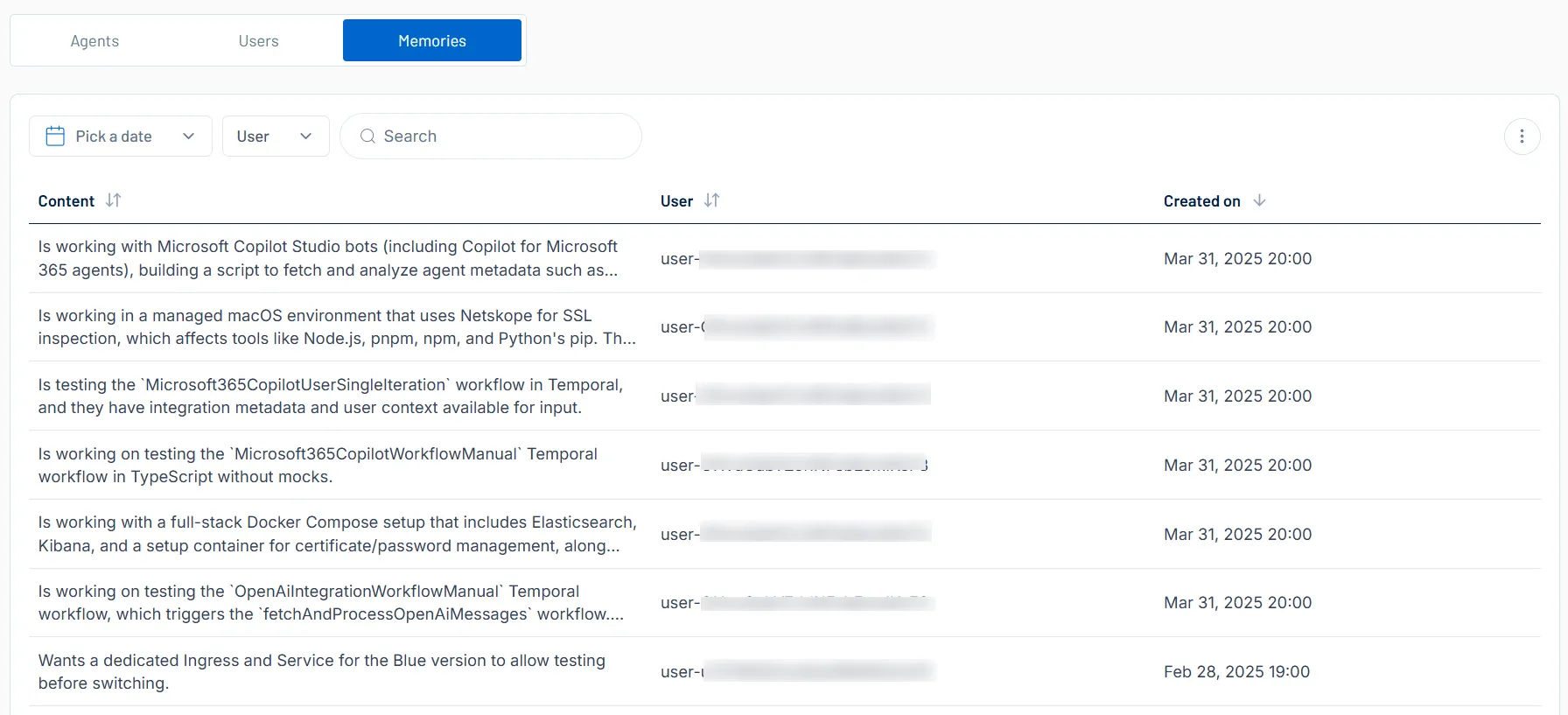Click the Created on column header
Image resolution: width=1568 pixels, height=715 pixels.
click(x=1202, y=201)
